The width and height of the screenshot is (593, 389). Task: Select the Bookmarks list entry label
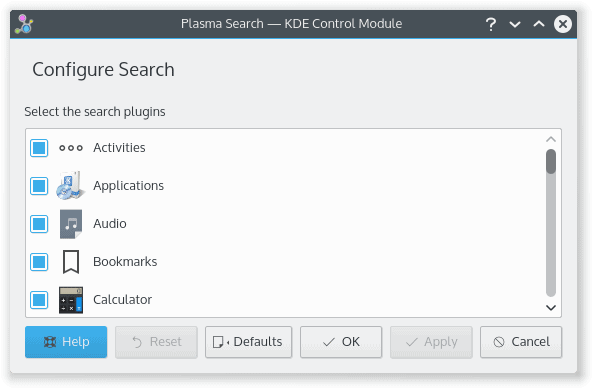[x=125, y=262]
